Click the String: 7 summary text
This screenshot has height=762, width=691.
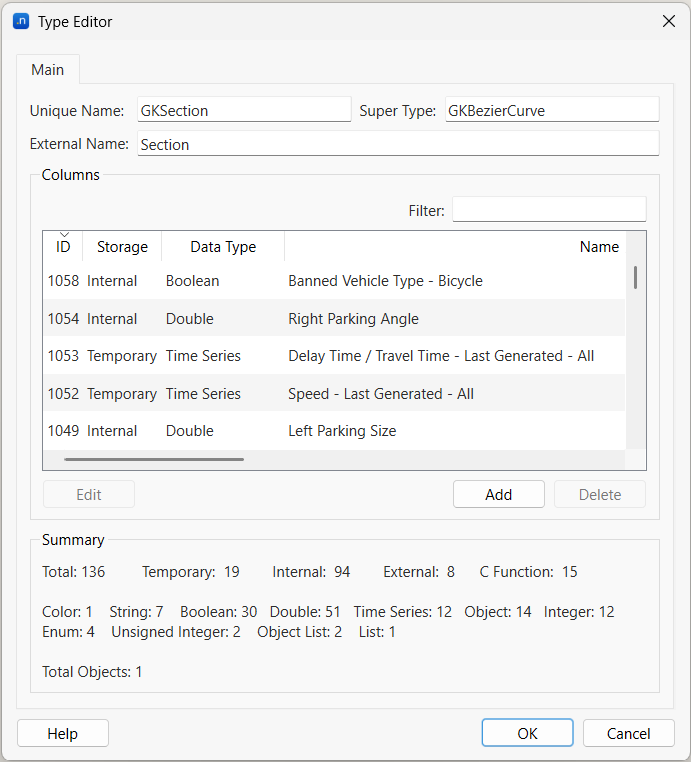[x=136, y=612]
